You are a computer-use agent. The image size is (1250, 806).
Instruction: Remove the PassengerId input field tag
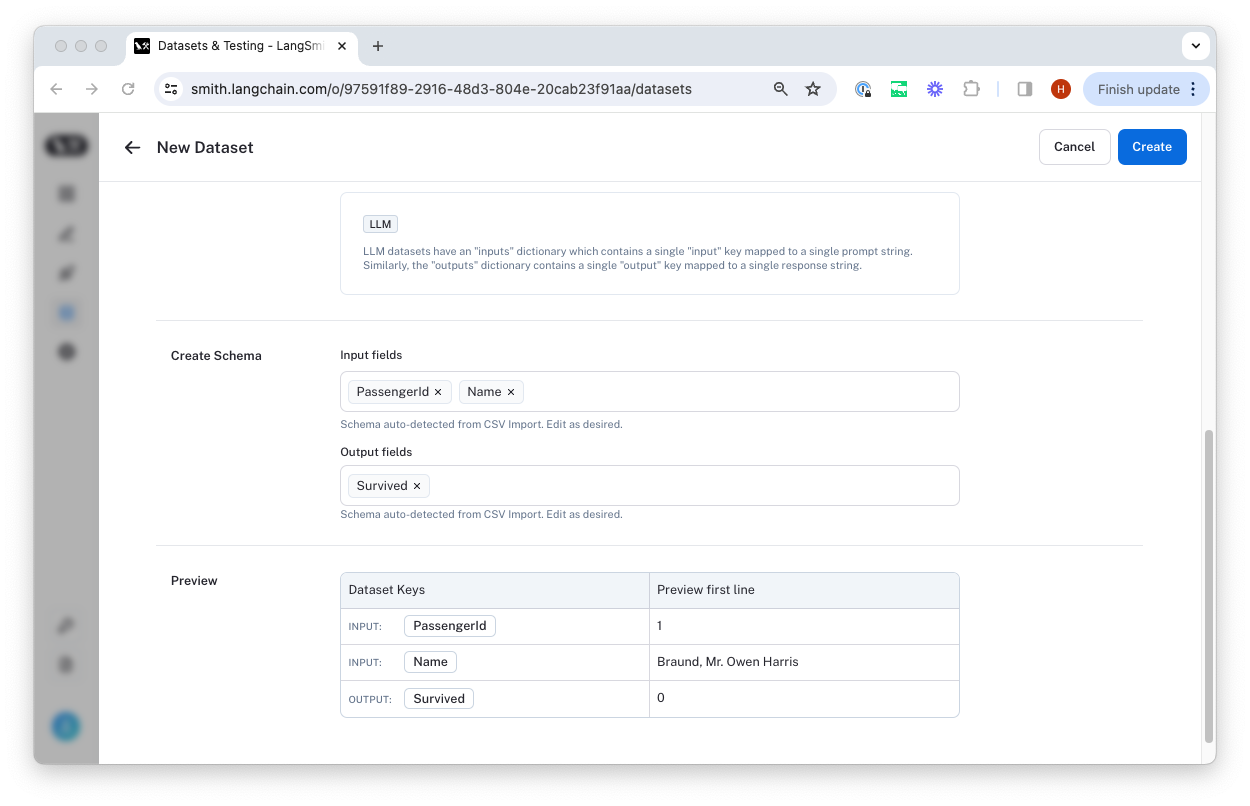point(438,392)
